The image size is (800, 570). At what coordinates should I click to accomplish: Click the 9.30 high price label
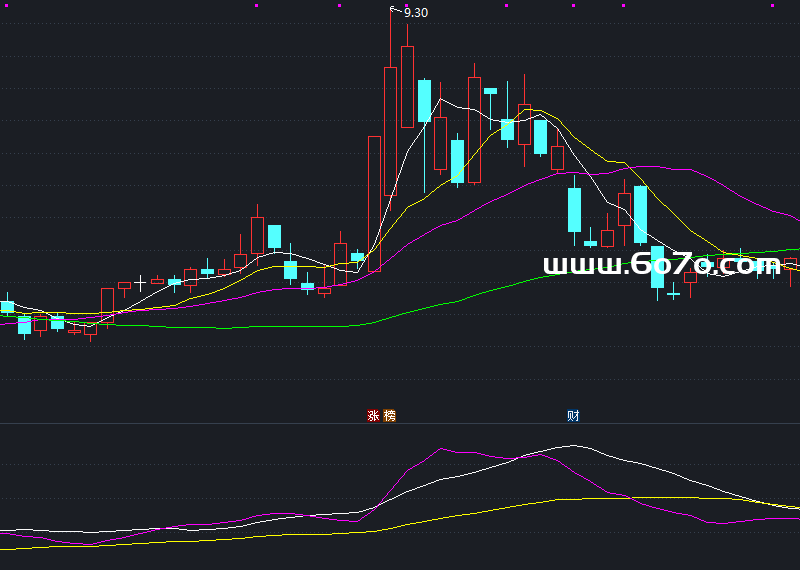click(416, 13)
